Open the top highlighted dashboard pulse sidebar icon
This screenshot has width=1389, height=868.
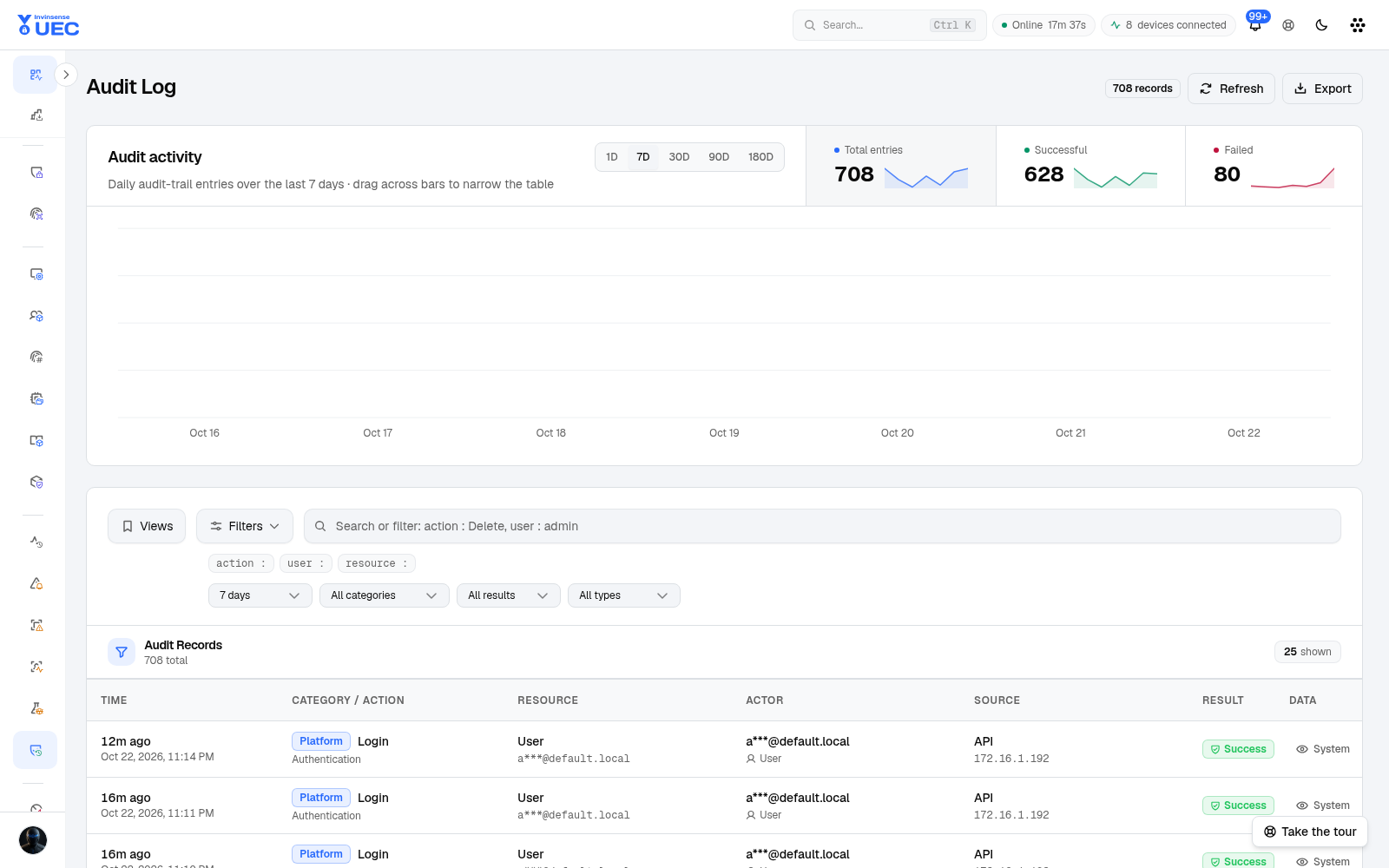[x=36, y=75]
